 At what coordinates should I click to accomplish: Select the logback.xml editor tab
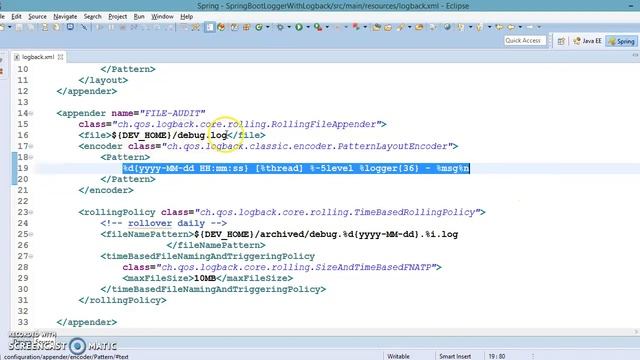(x=37, y=57)
